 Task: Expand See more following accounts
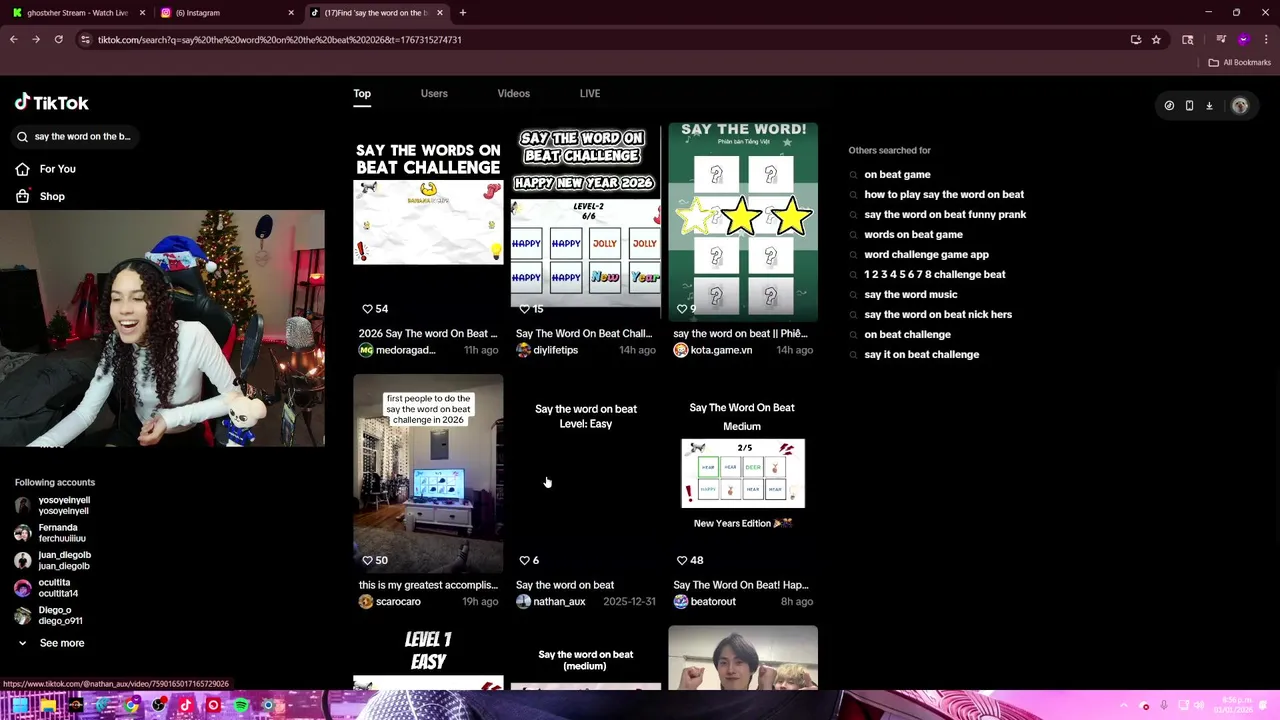coord(50,643)
